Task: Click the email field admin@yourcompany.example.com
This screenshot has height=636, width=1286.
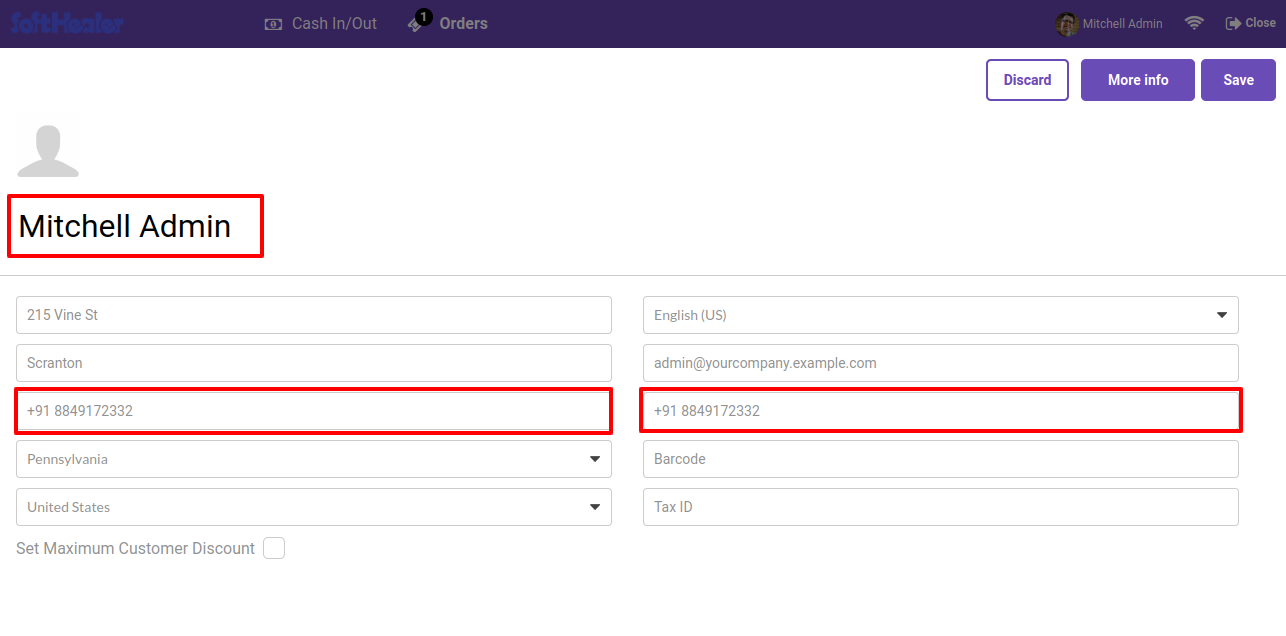Action: 941,363
